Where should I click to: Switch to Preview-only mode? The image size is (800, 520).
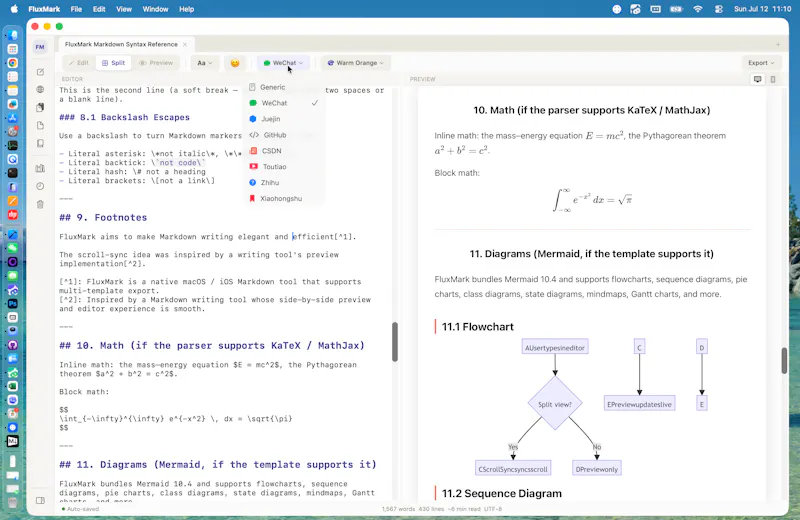(x=156, y=63)
